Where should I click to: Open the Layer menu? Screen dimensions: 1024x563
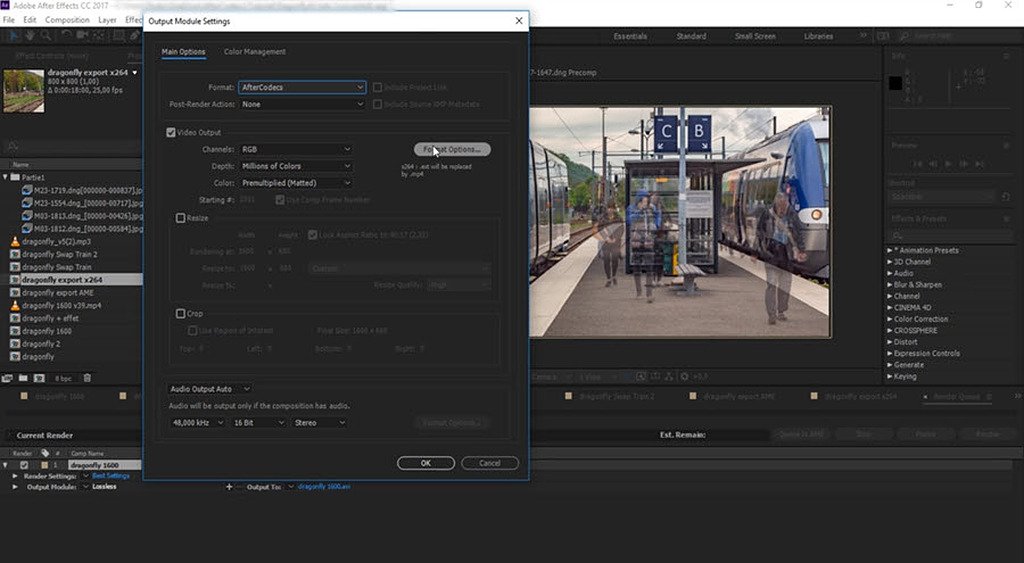(107, 20)
